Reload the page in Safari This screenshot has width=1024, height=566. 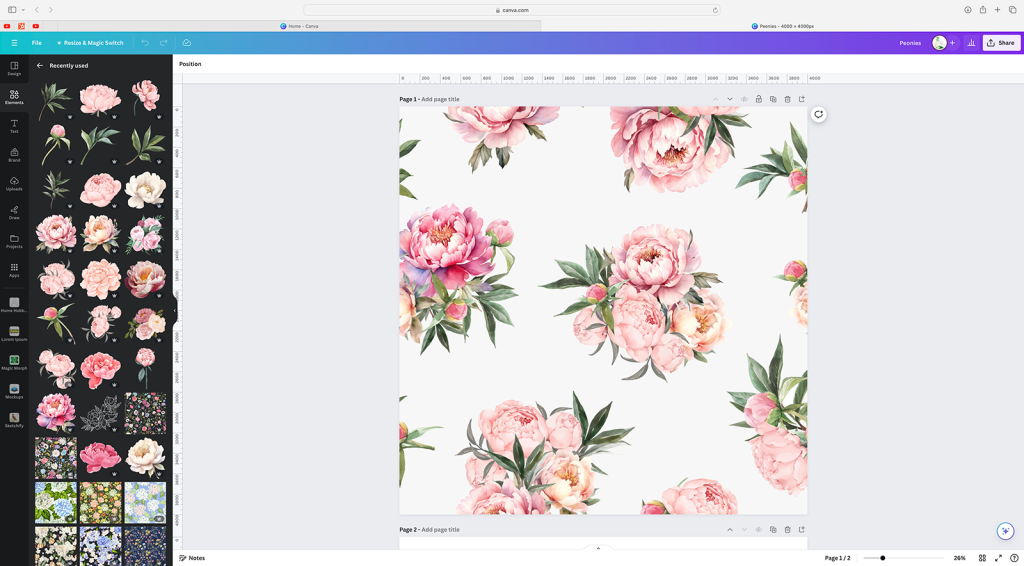(715, 10)
